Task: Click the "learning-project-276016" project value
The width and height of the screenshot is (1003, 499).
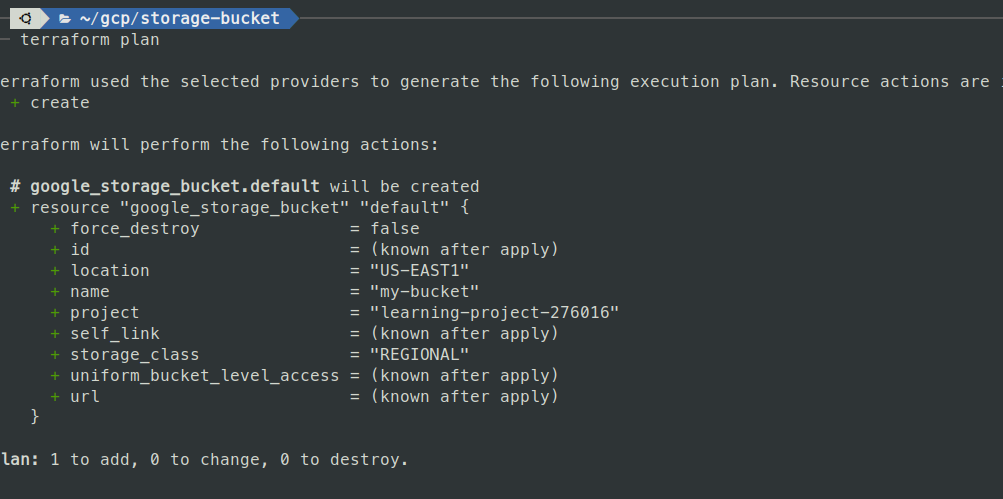Action: 495,313
